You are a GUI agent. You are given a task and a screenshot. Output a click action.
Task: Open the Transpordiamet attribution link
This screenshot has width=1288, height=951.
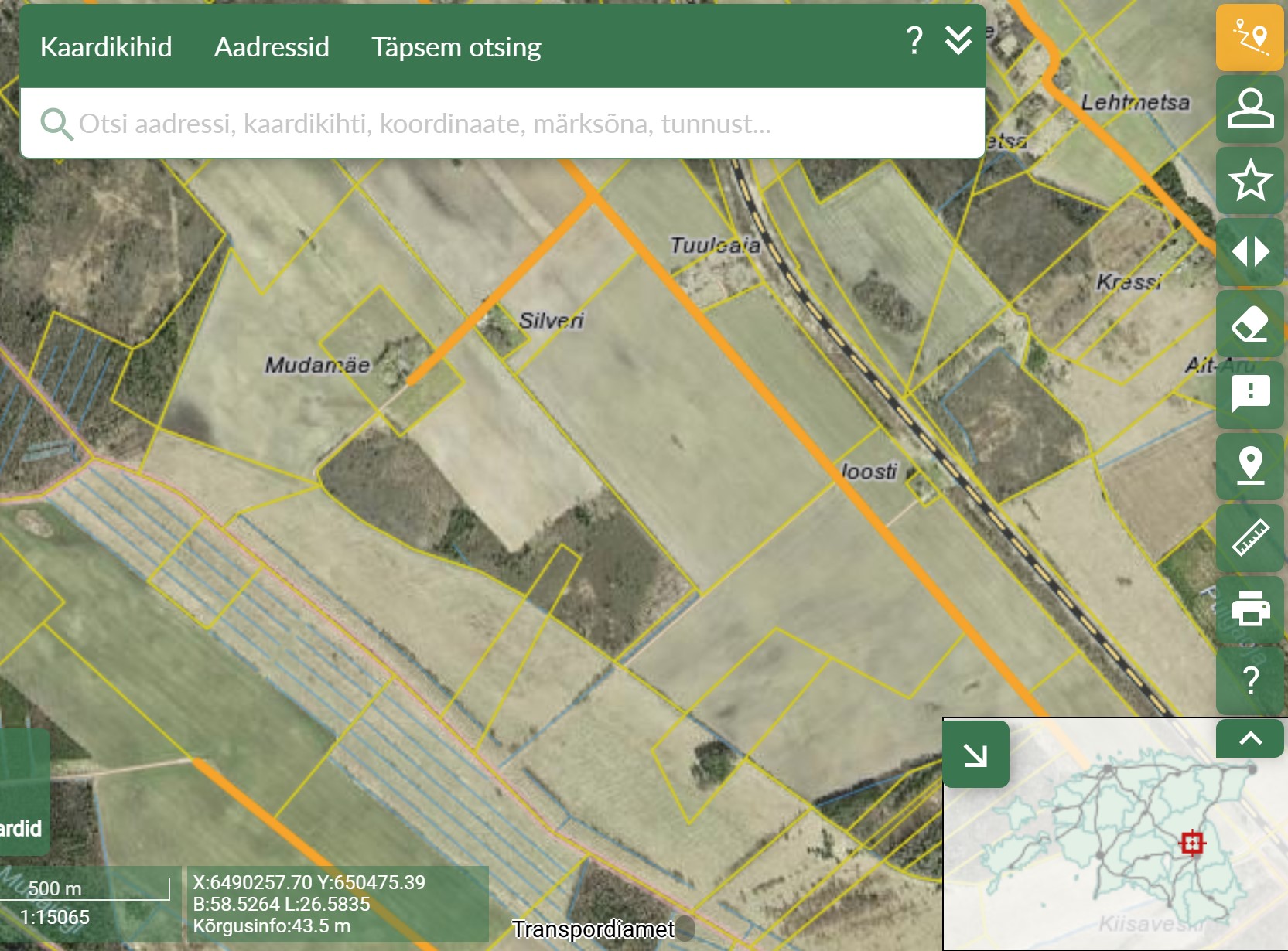[x=593, y=929]
